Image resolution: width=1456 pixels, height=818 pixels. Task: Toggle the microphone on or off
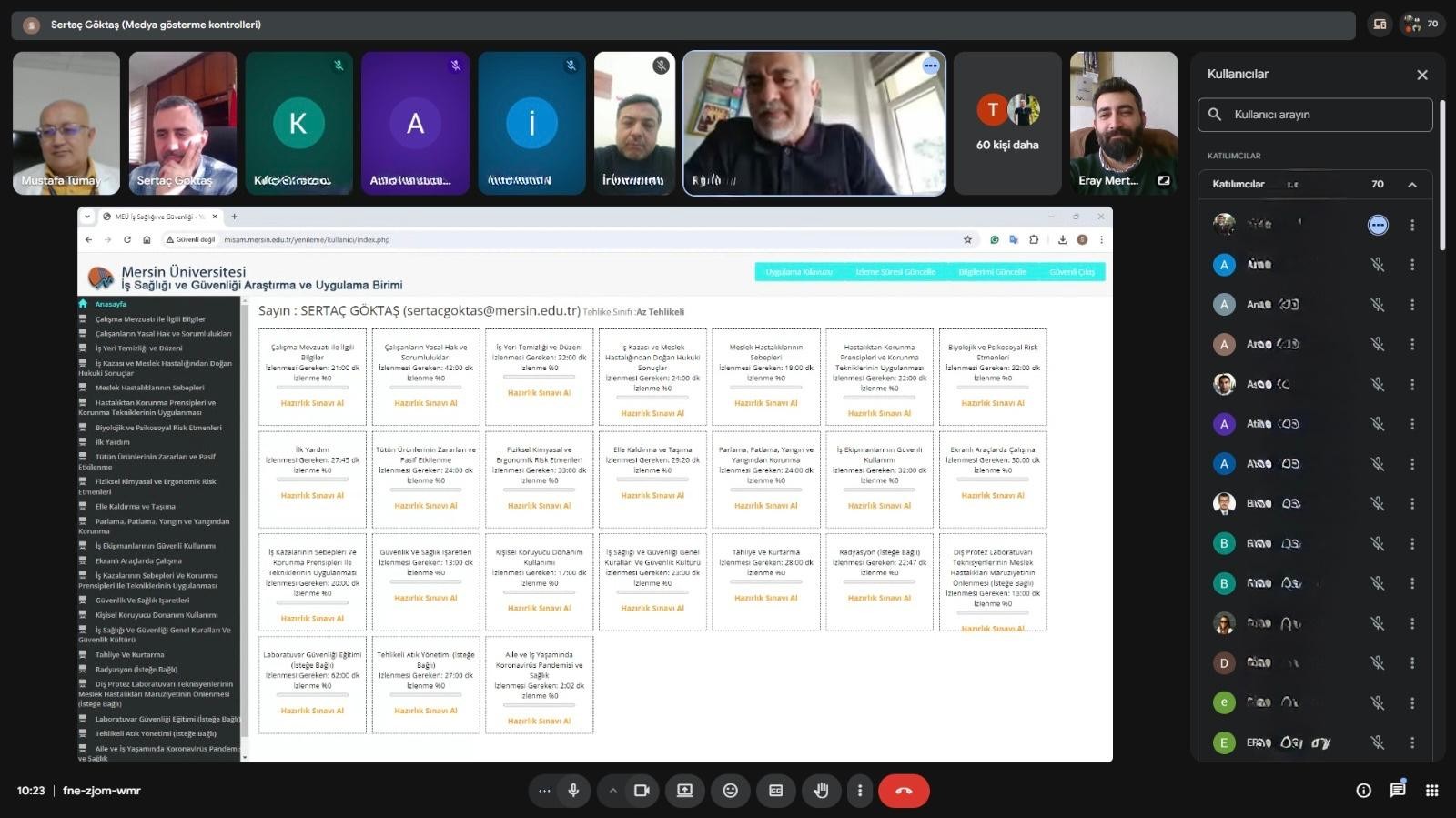[573, 791]
